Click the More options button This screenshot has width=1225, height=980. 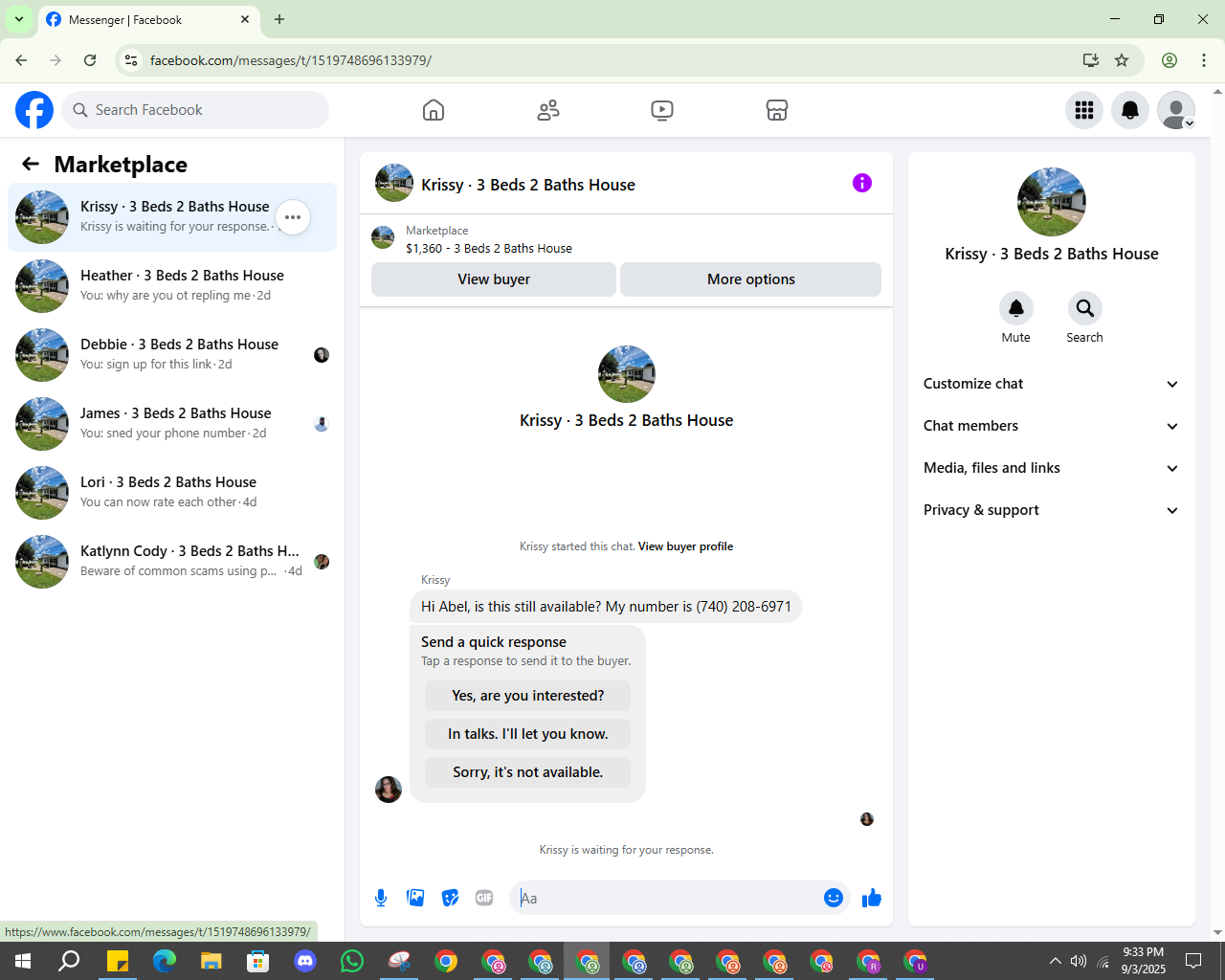point(751,279)
